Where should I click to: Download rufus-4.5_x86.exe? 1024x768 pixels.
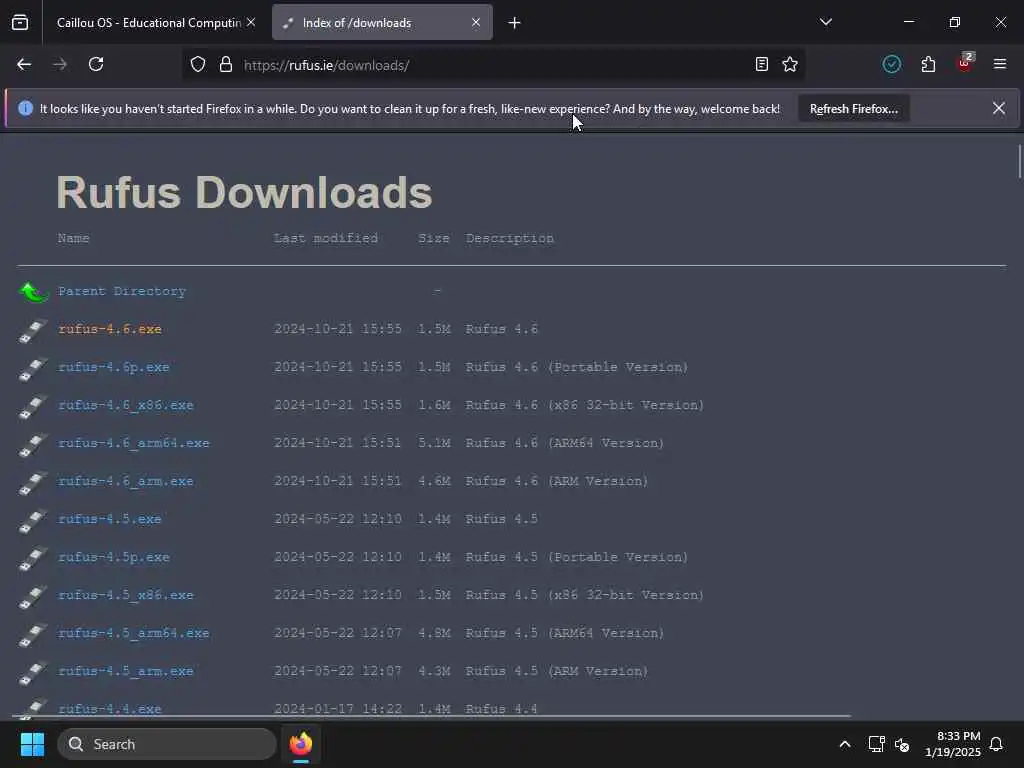pos(125,595)
